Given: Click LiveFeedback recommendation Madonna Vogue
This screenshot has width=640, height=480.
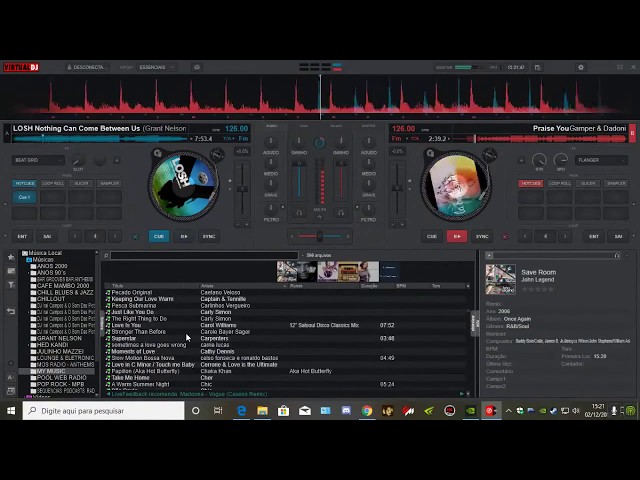Looking at the screenshot, I should pos(189,394).
